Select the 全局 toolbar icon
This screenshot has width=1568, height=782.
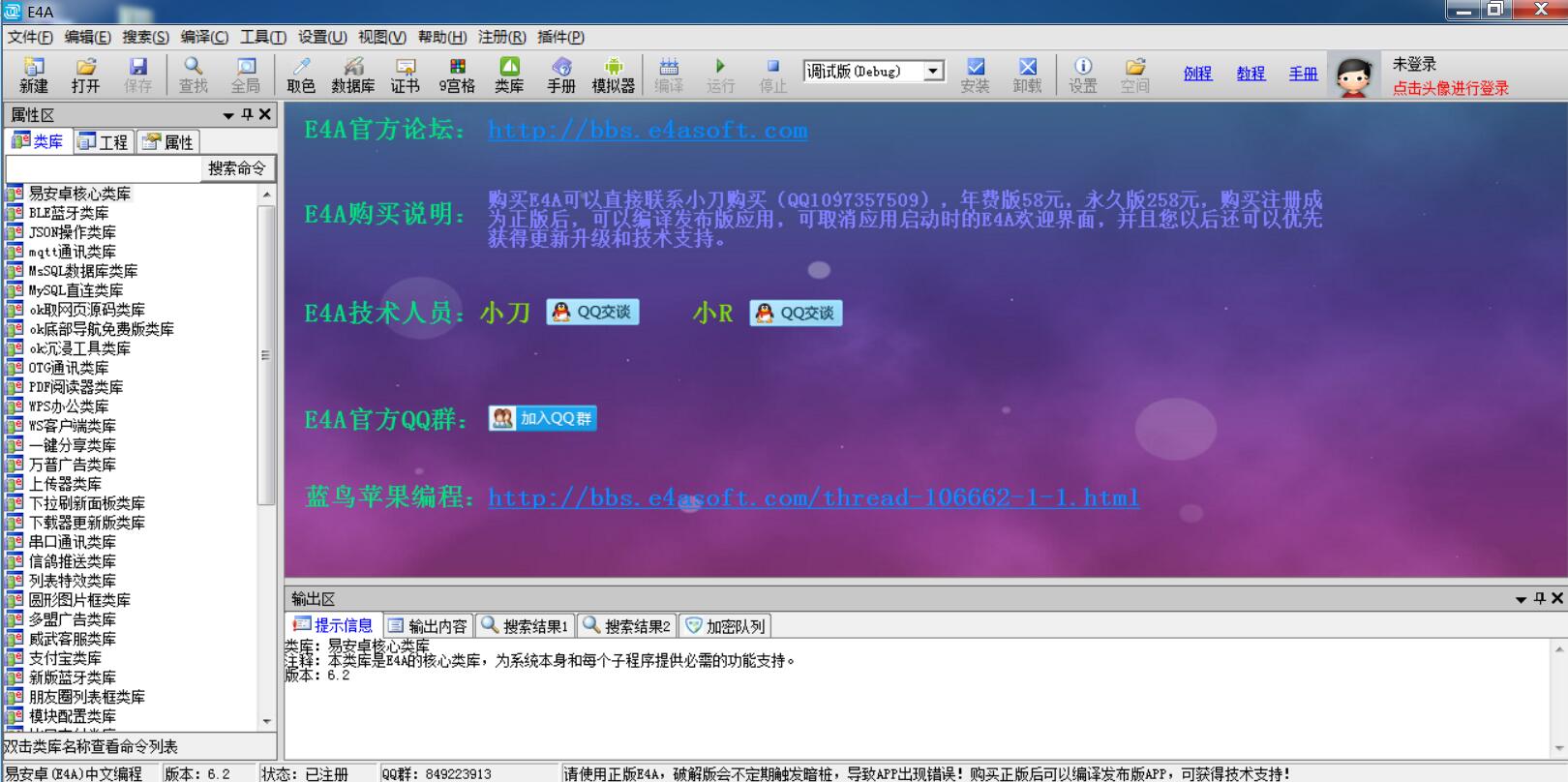tap(246, 75)
